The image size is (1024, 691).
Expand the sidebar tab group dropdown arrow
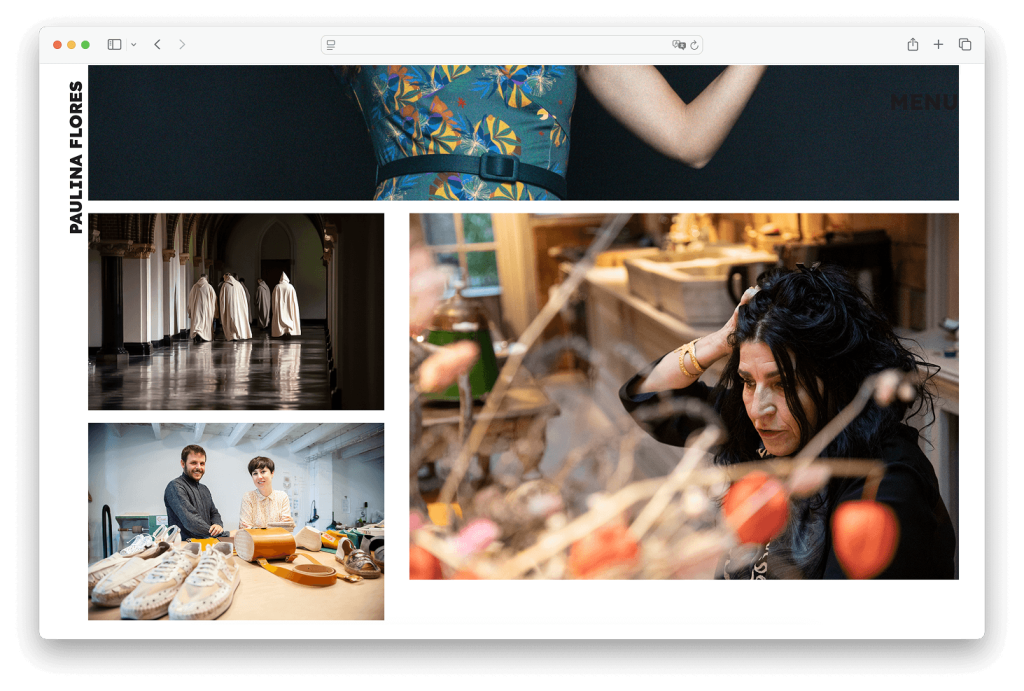coord(133,45)
